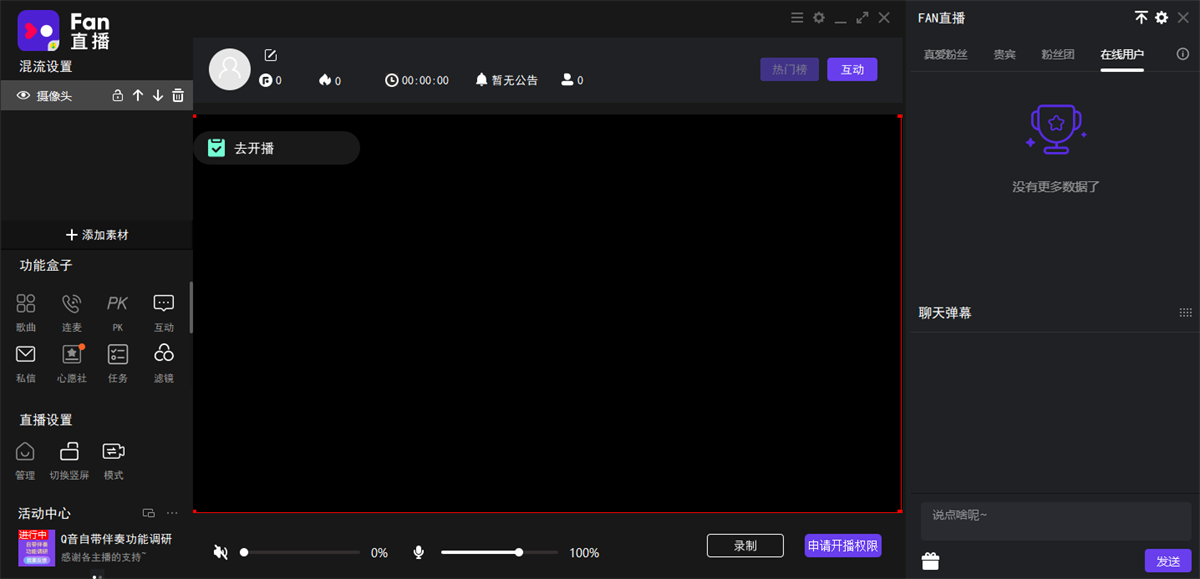The image size is (1200, 579).
Task: Click the 申请开播权限 button
Action: [843, 546]
